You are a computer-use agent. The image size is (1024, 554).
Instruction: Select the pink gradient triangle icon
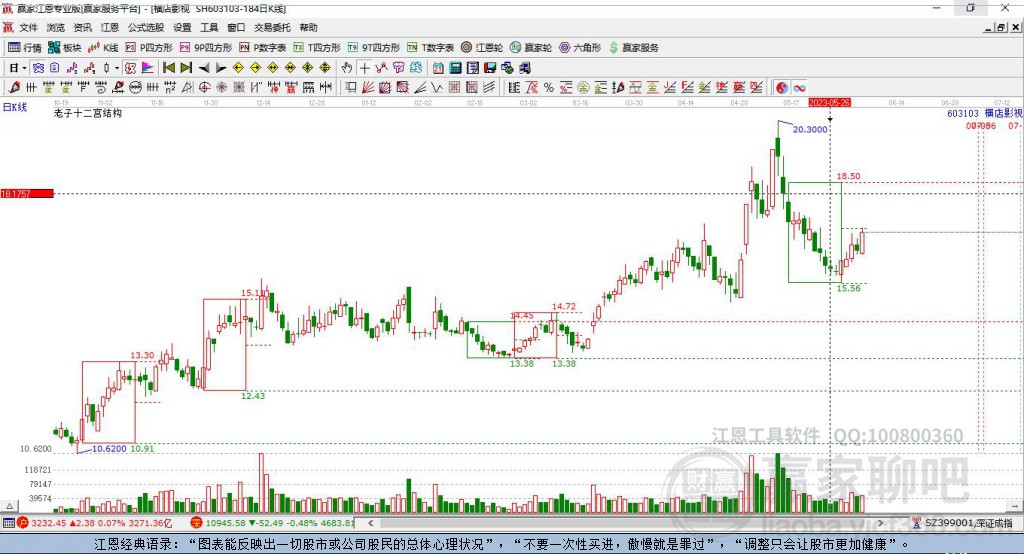148,68
